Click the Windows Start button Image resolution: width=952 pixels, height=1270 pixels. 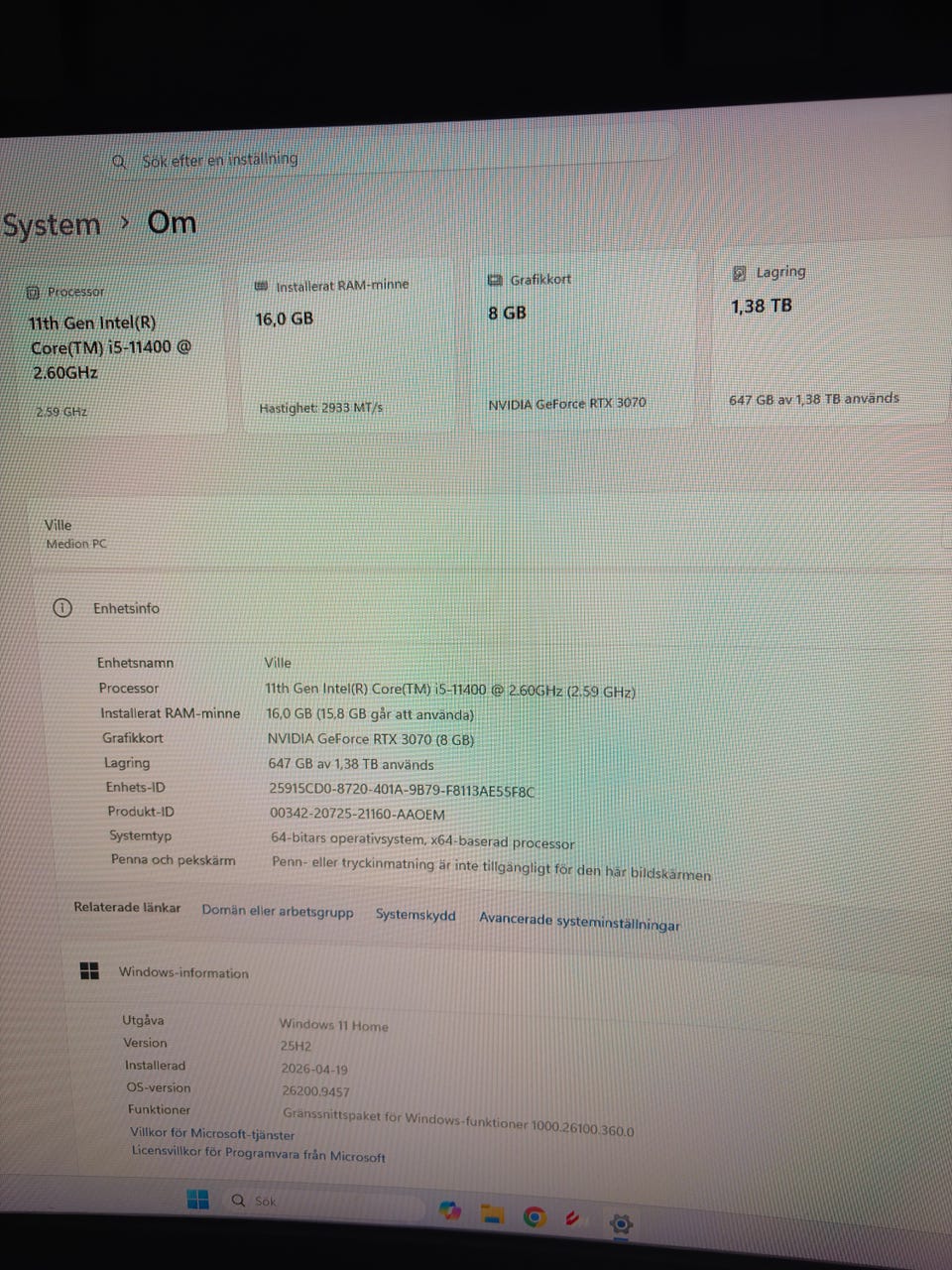198,1199
